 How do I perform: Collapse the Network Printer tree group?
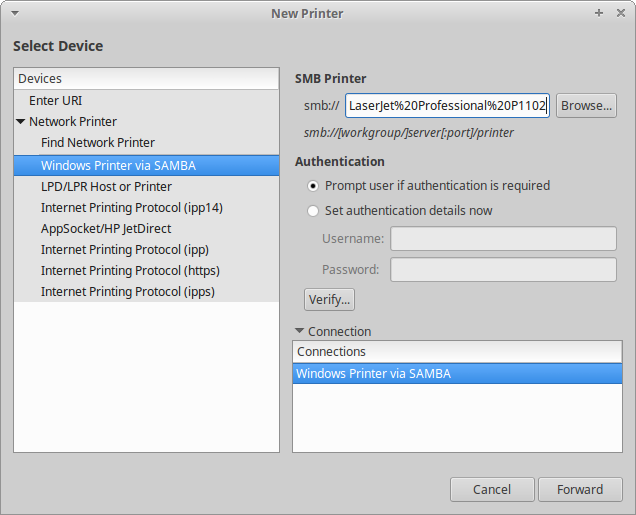(20, 122)
